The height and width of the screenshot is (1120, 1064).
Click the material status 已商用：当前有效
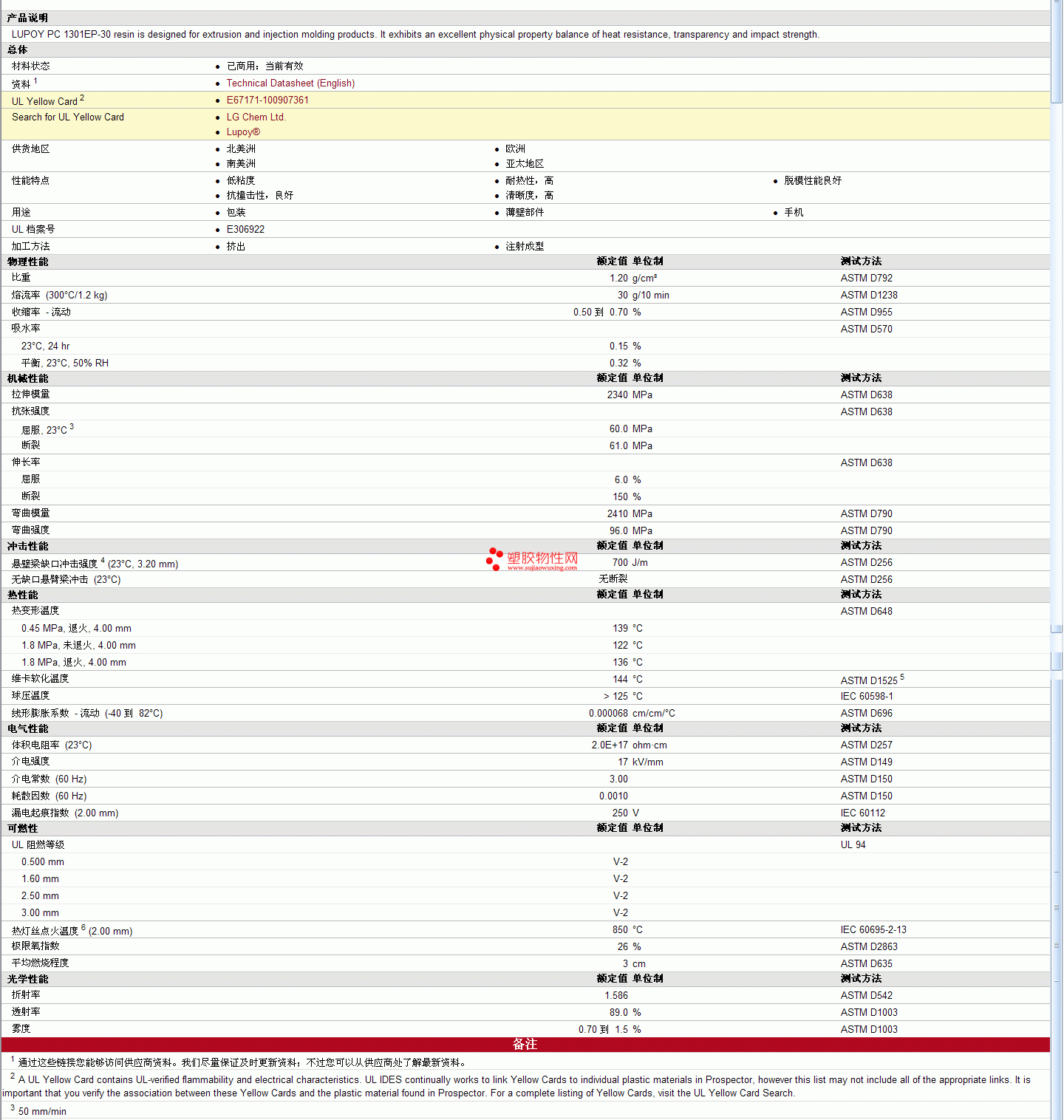[x=265, y=66]
